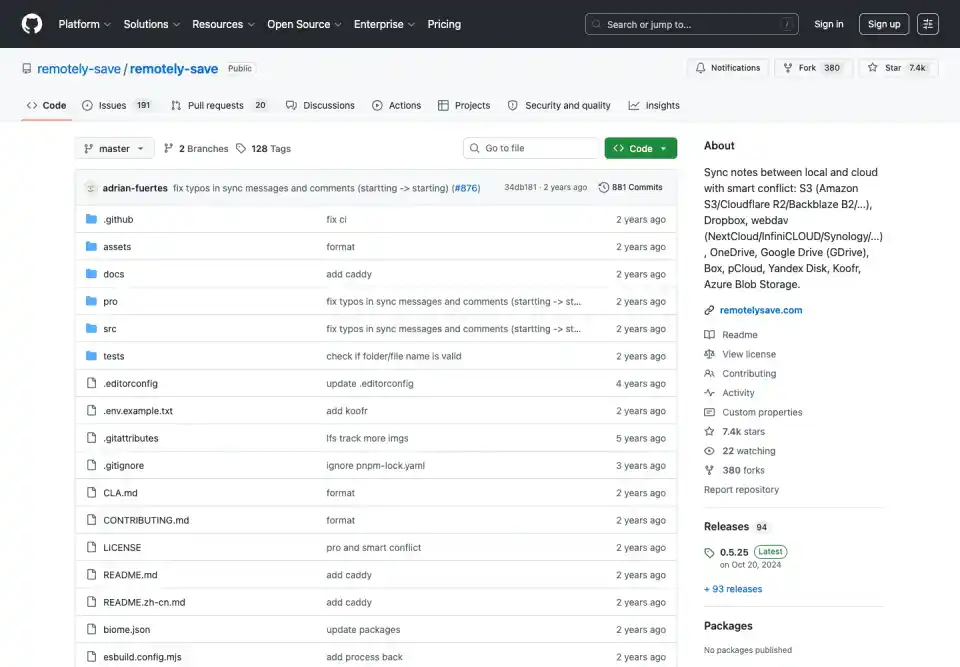
Task: Click the Contributing people icon
Action: tap(709, 373)
